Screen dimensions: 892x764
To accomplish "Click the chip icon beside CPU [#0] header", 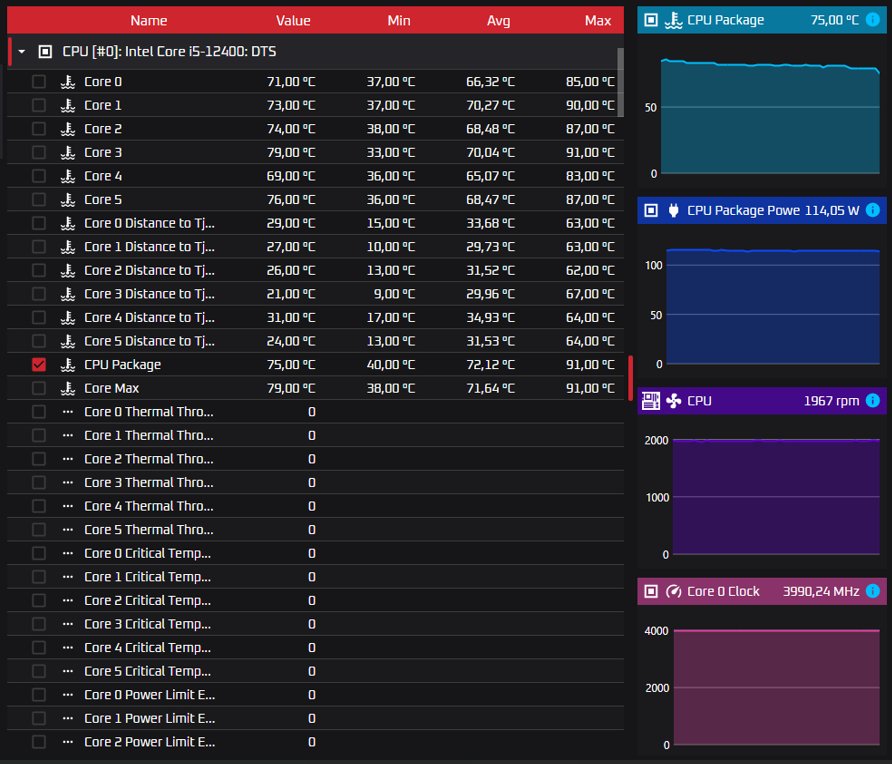I will point(45,52).
